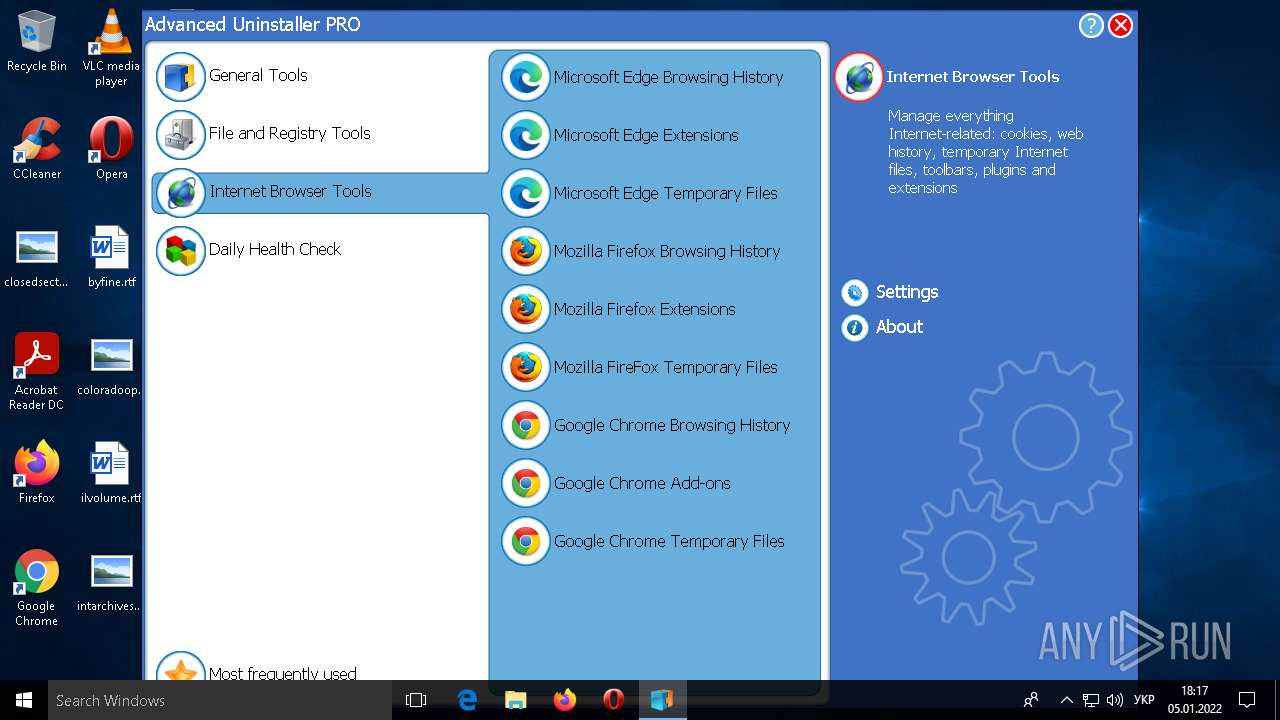This screenshot has width=1280, height=720.
Task: Click Edge icon for Extensions
Action: click(x=525, y=135)
